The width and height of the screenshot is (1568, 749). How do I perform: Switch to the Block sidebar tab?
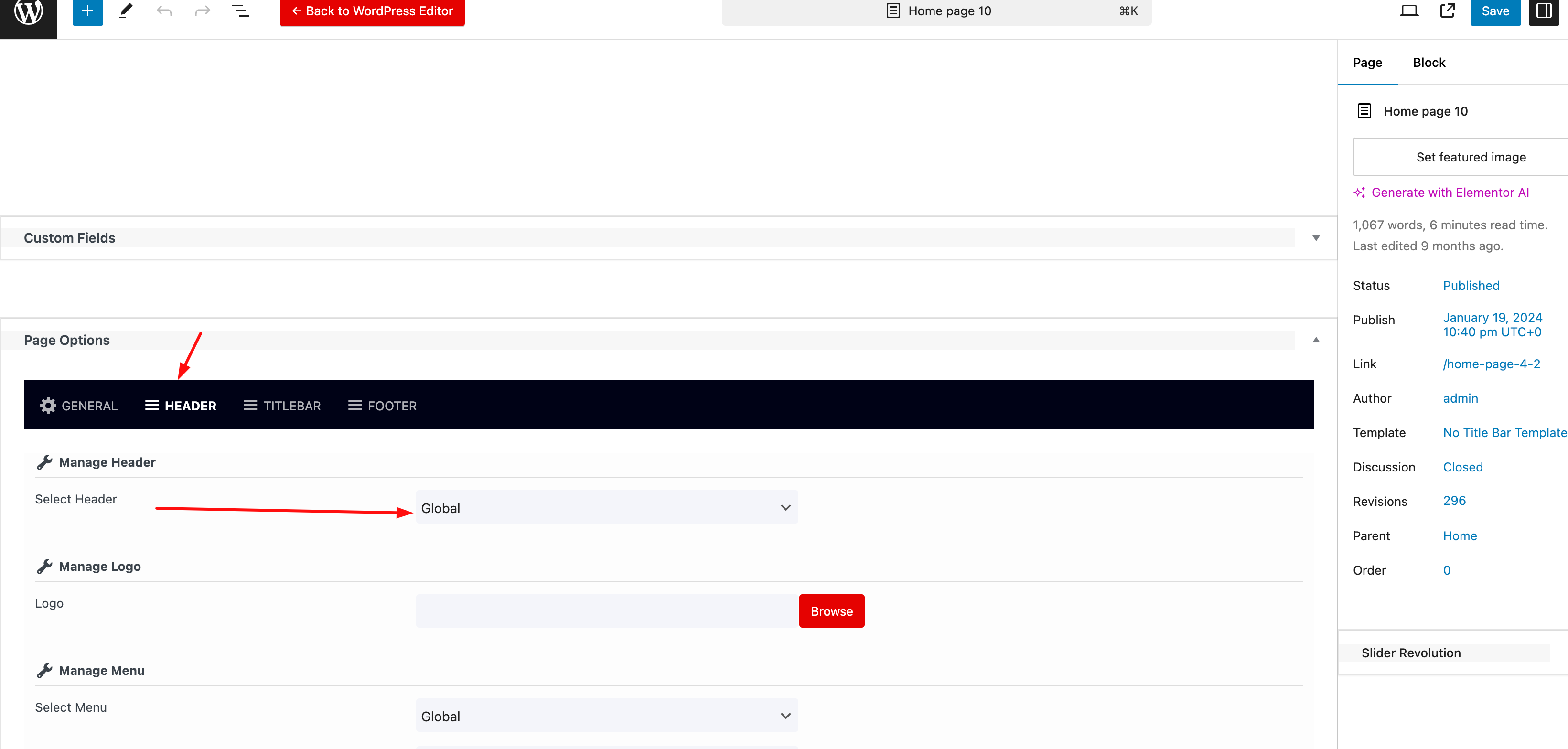pyautogui.click(x=1428, y=63)
